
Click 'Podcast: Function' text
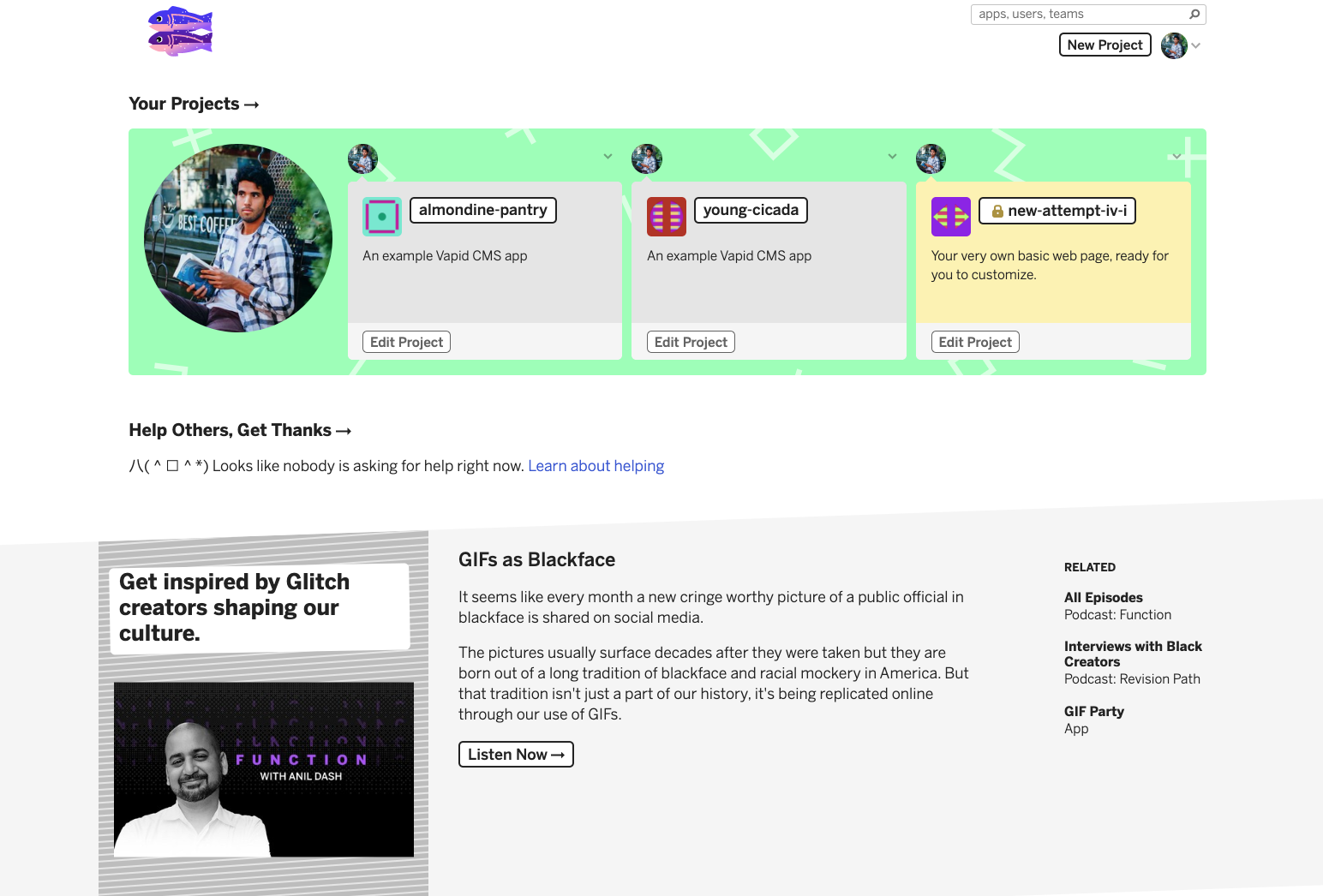[1117, 614]
